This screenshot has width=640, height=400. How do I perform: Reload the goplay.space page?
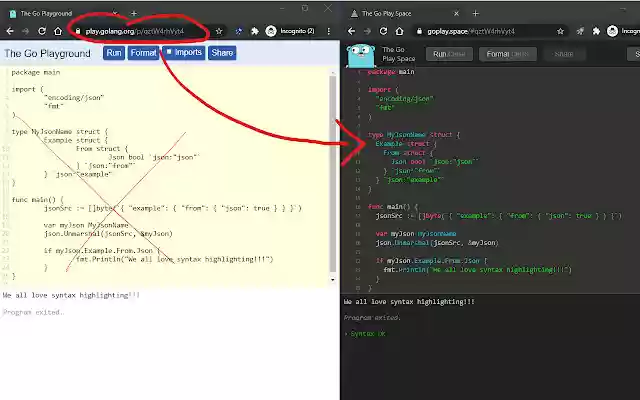point(383,31)
